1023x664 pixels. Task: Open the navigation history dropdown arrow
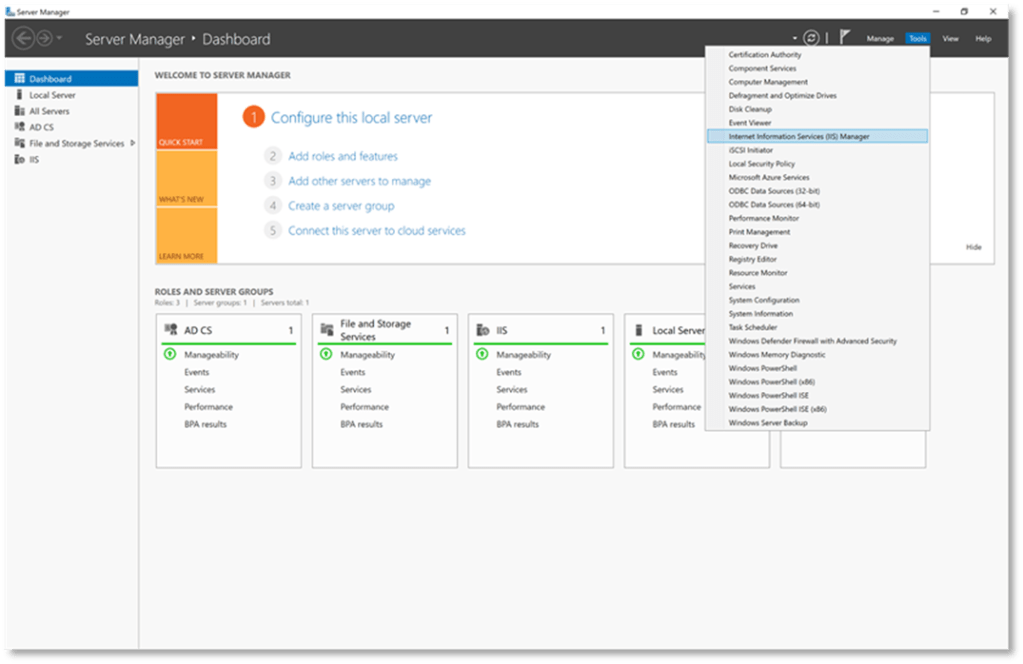60,38
